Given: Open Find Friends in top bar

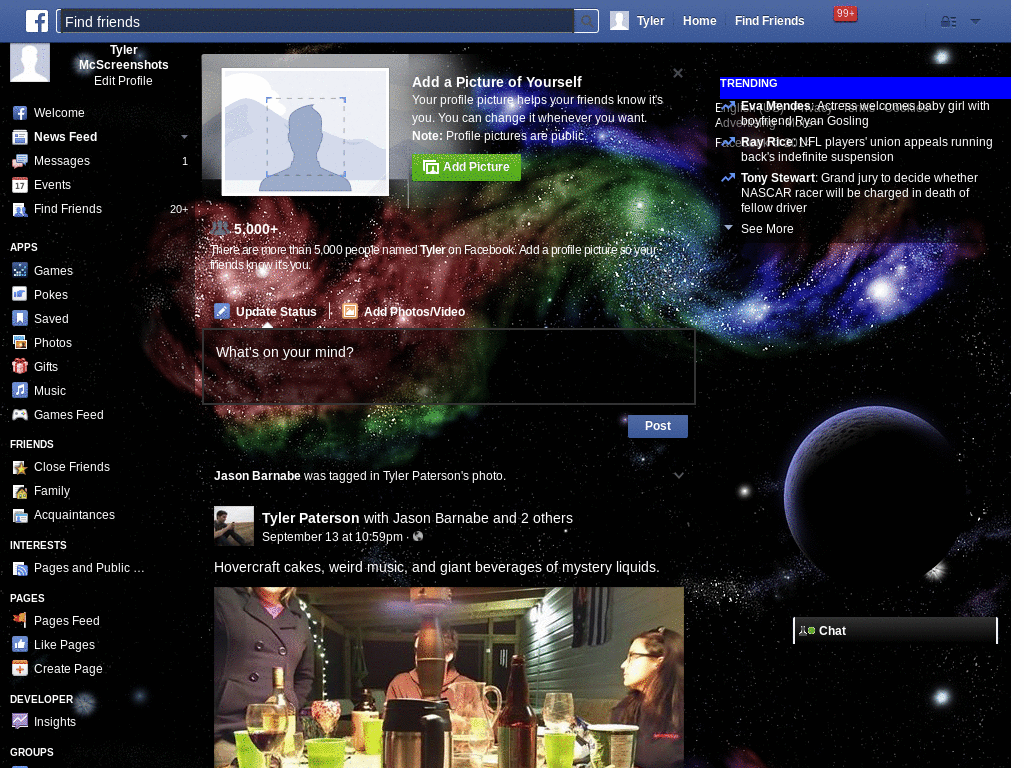Looking at the screenshot, I should click(x=769, y=21).
